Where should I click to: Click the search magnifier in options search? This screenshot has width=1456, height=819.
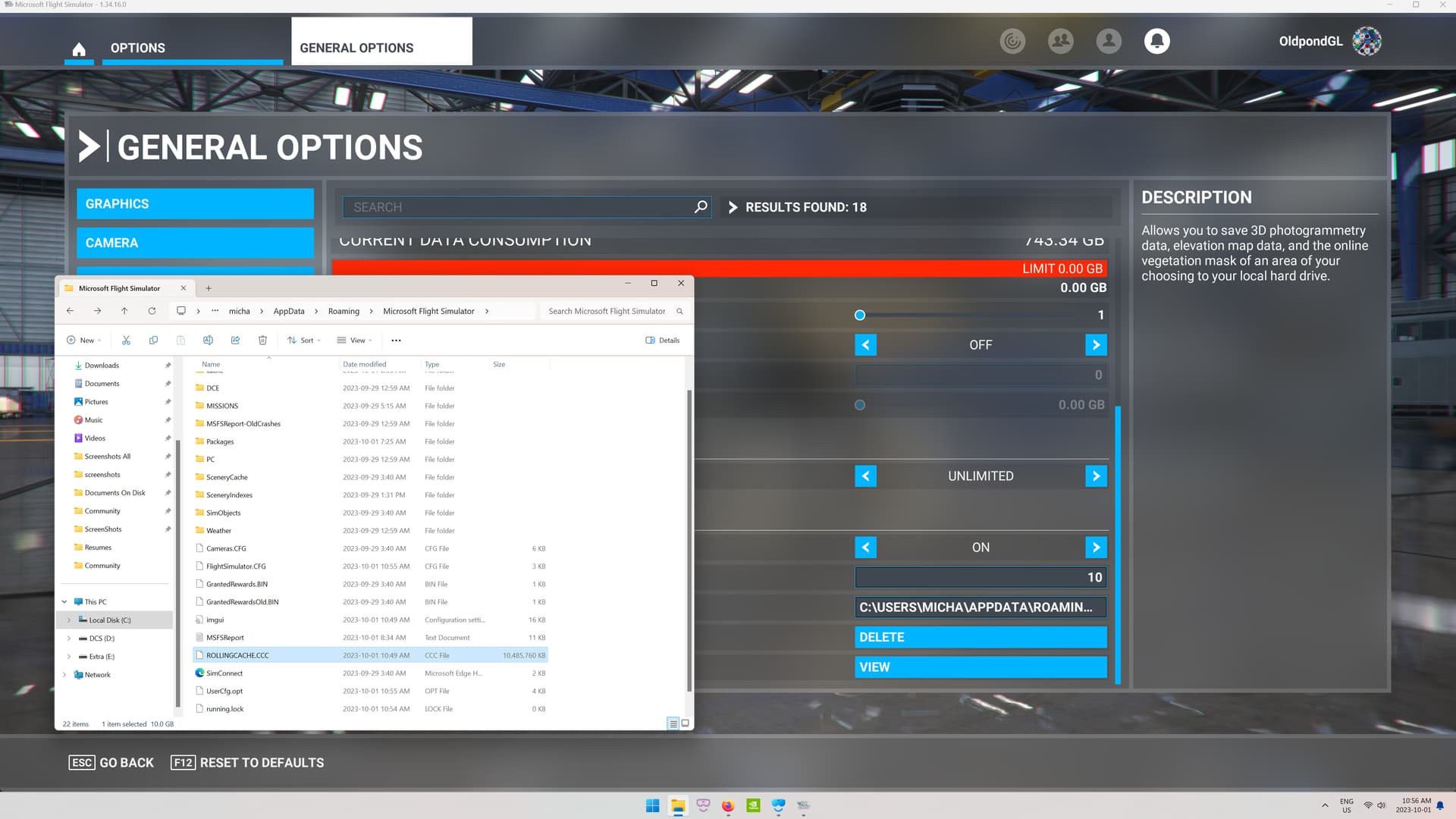click(x=701, y=207)
